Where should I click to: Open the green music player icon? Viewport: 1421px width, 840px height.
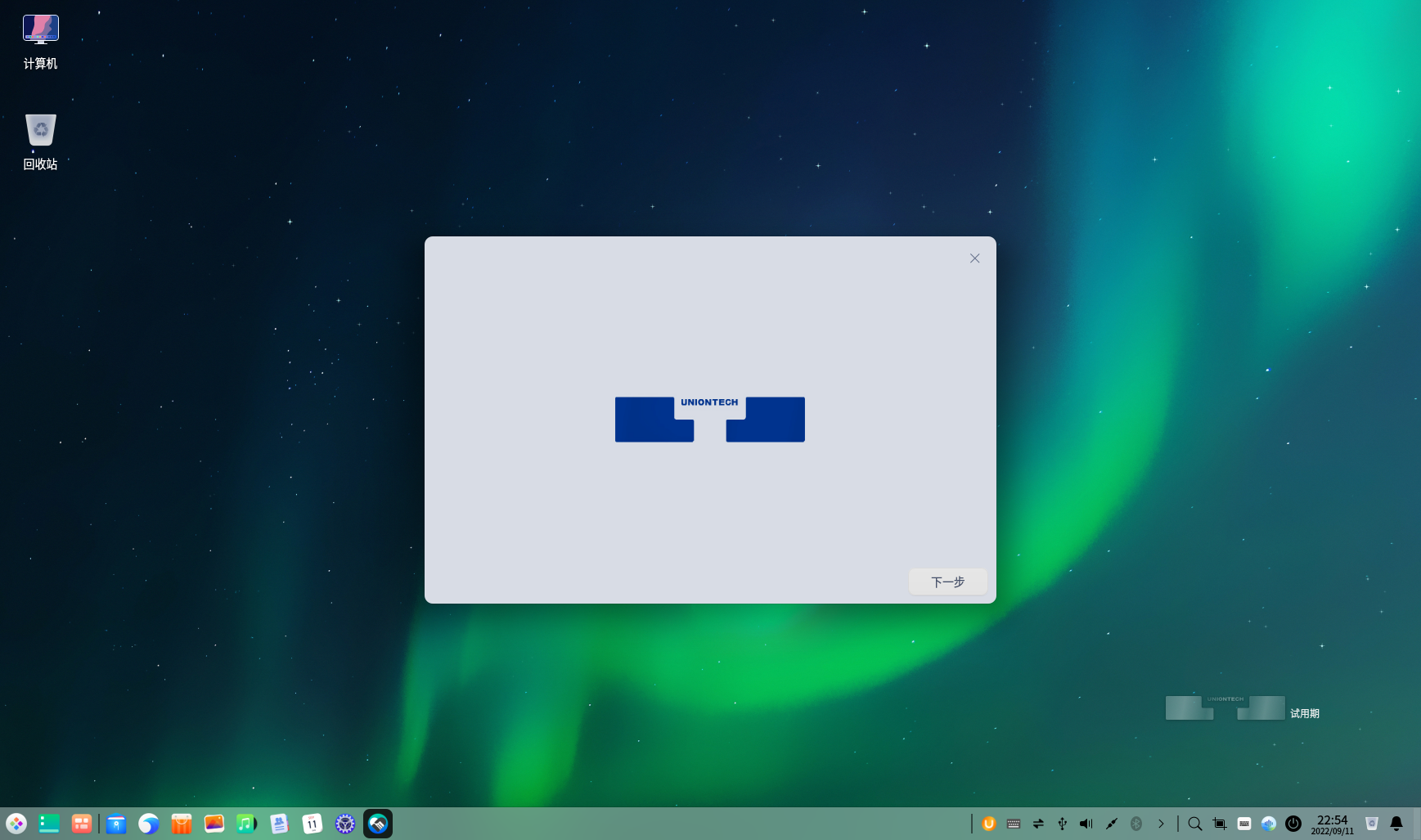pyautogui.click(x=246, y=824)
